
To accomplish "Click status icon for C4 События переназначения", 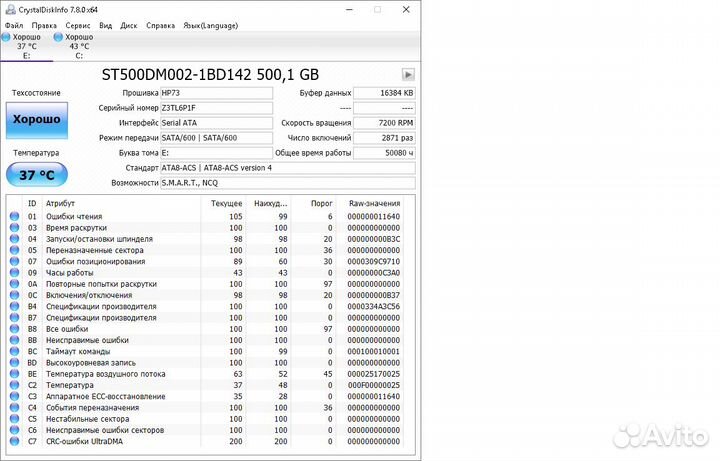I will (14, 408).
